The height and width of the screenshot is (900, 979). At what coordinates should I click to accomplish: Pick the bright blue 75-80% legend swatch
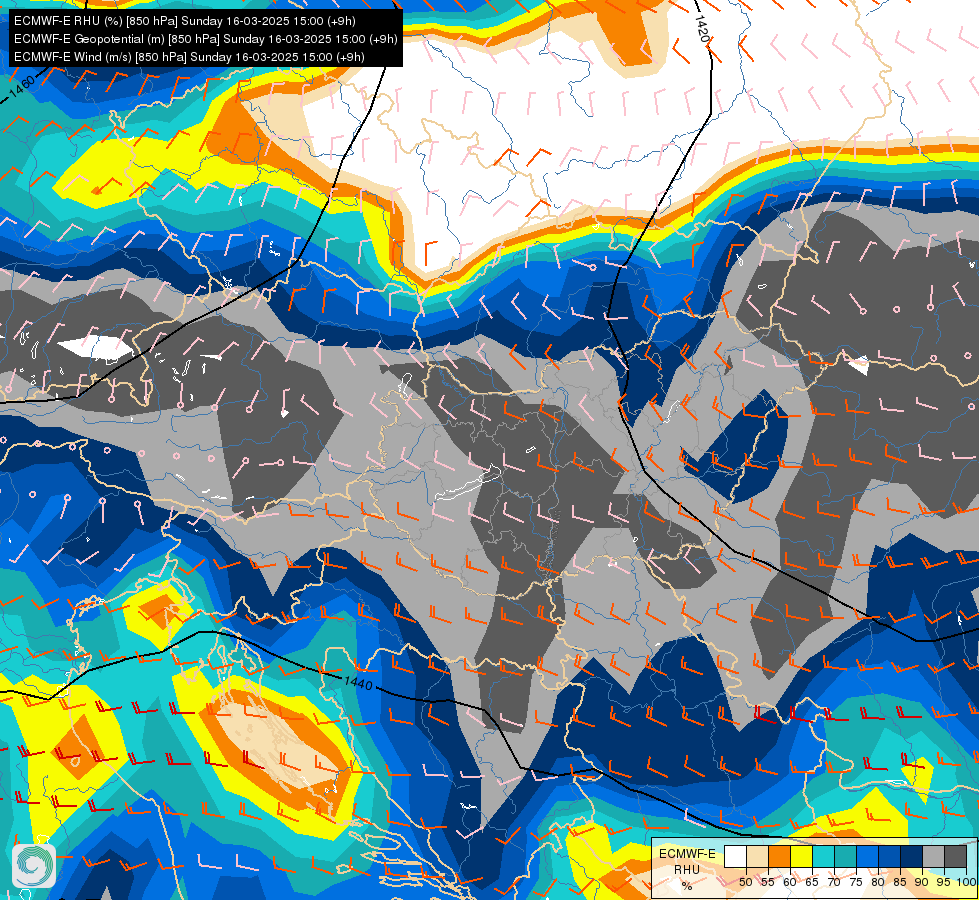coord(867,856)
